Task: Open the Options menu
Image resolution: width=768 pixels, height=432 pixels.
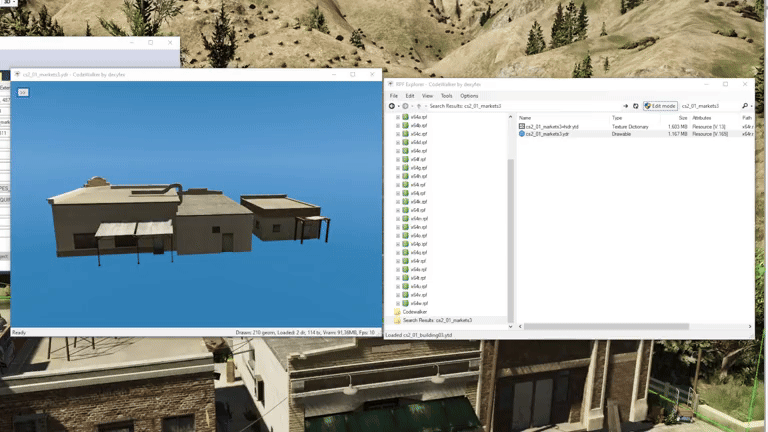Action: (469, 96)
